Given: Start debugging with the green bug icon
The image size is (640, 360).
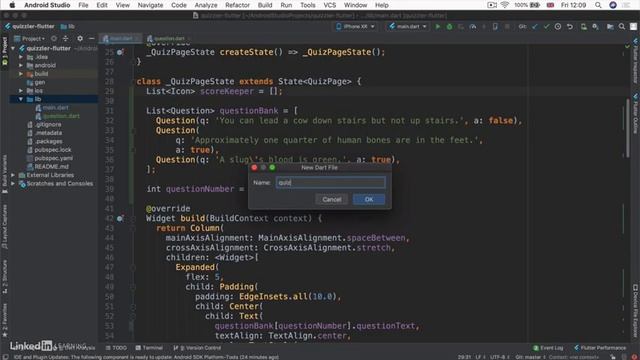Looking at the screenshot, I should [x=449, y=27].
